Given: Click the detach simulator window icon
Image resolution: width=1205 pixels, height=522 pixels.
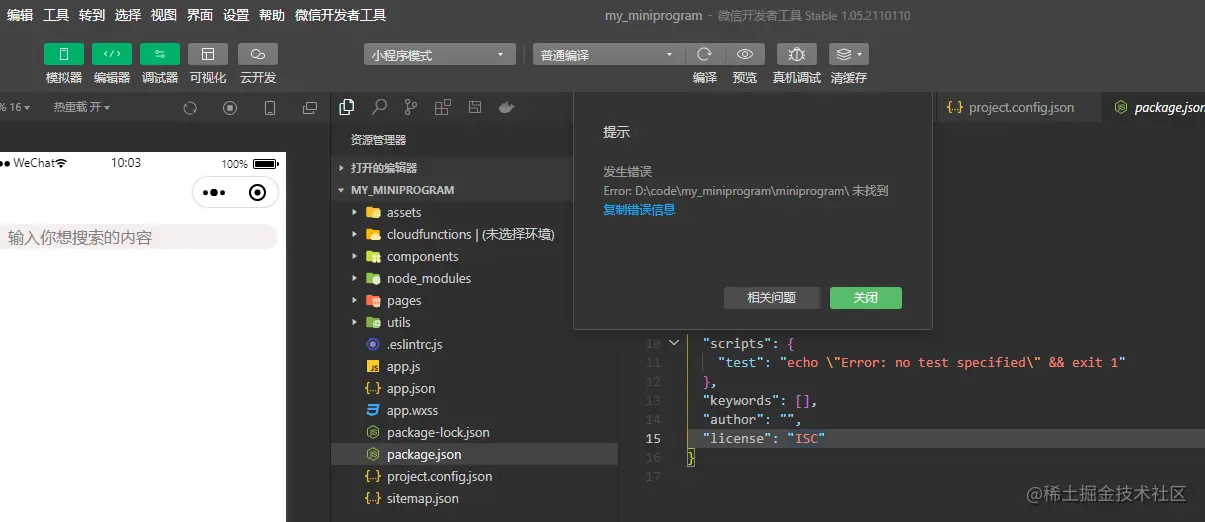Looking at the screenshot, I should [310, 108].
